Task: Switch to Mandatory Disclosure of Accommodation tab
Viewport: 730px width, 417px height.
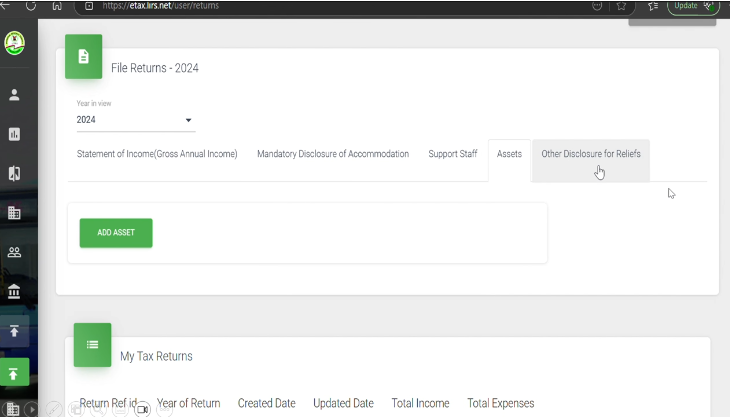Action: pos(333,154)
